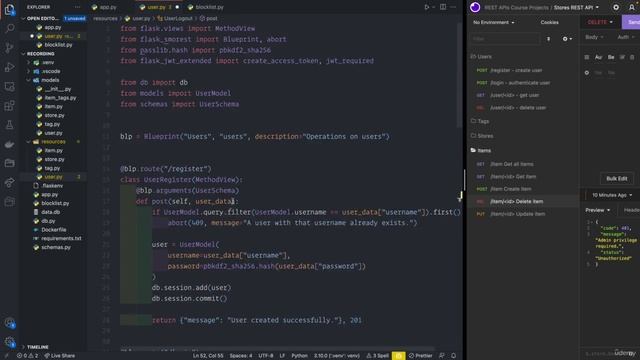This screenshot has width=640, height=360.
Task: Click the Ln 52, Col 55 status entry
Action: click(208, 356)
